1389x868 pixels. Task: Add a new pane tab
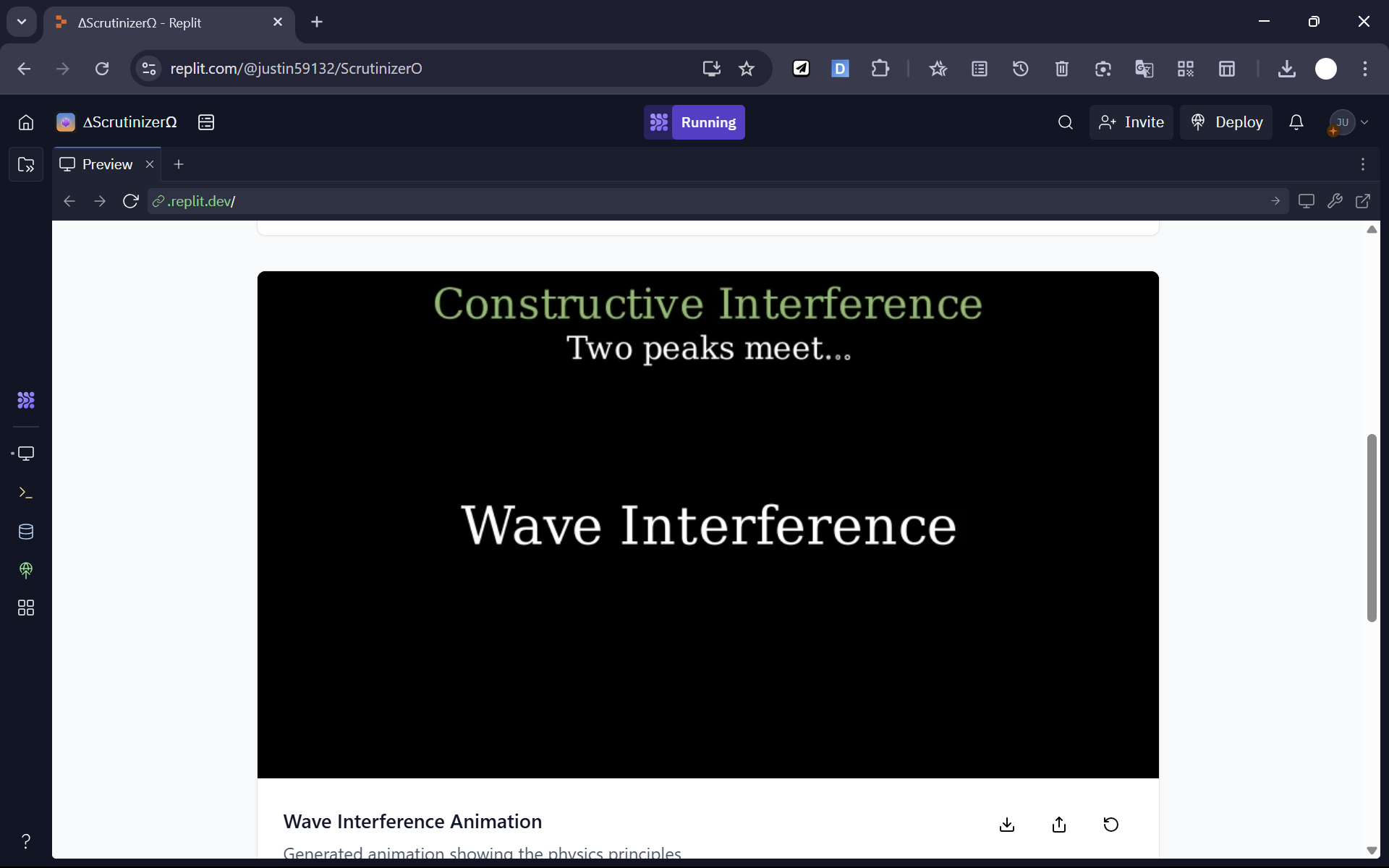click(179, 164)
